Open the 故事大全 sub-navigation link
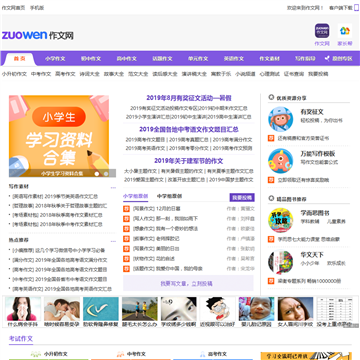 [x=114, y=74]
